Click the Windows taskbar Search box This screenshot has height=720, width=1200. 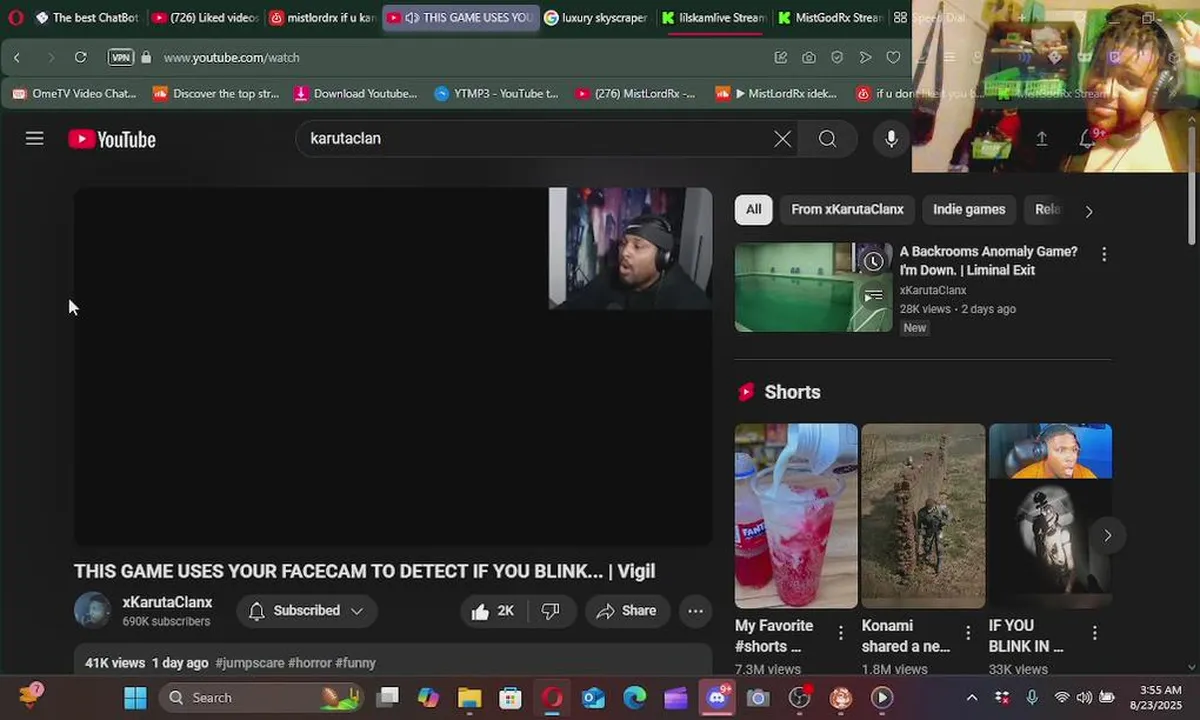point(260,698)
